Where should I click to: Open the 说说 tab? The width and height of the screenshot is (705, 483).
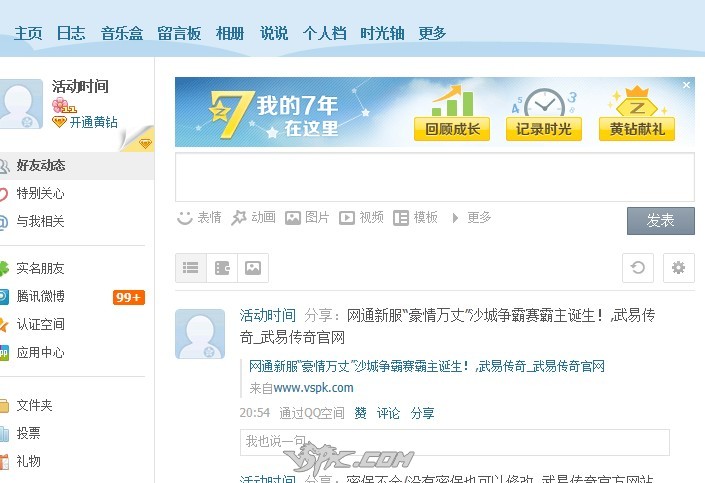(x=274, y=33)
